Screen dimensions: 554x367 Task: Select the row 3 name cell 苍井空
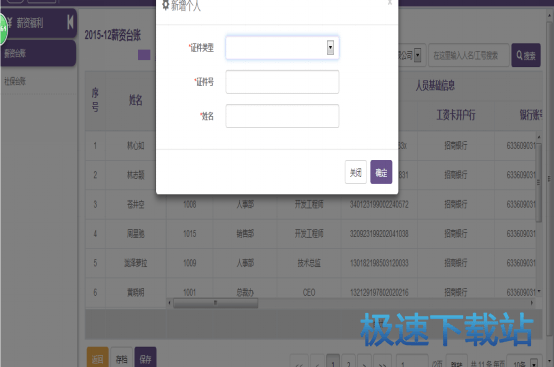136,204
